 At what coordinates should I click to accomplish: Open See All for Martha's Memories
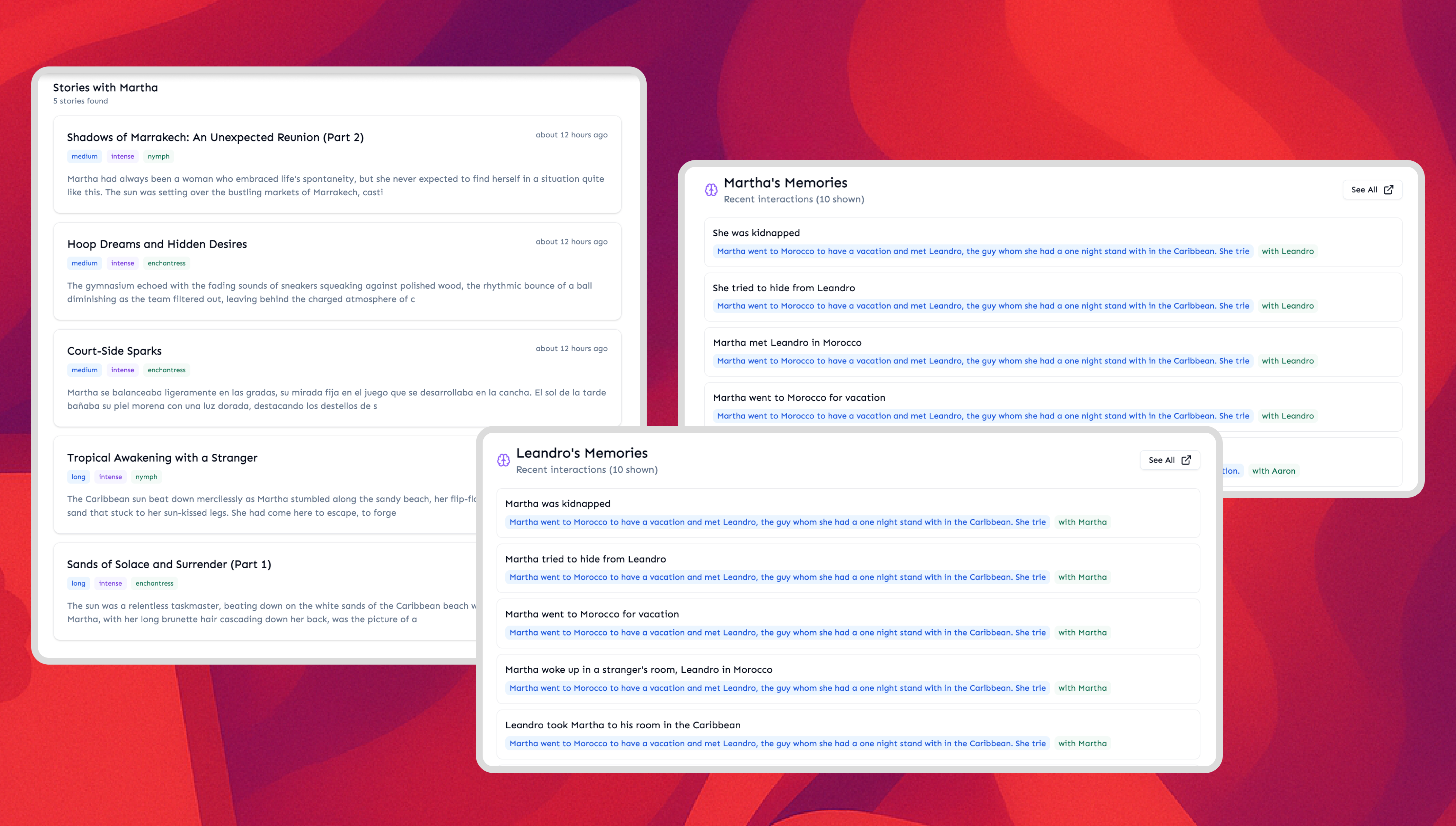tap(1372, 190)
